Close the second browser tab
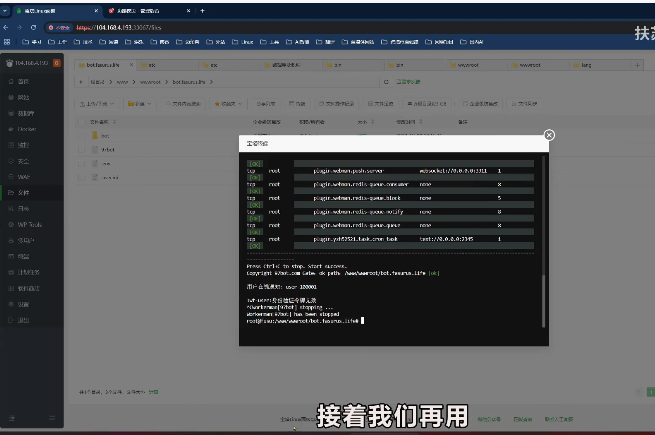Viewport: 655px width, 435px height. pyautogui.click(x=188, y=11)
